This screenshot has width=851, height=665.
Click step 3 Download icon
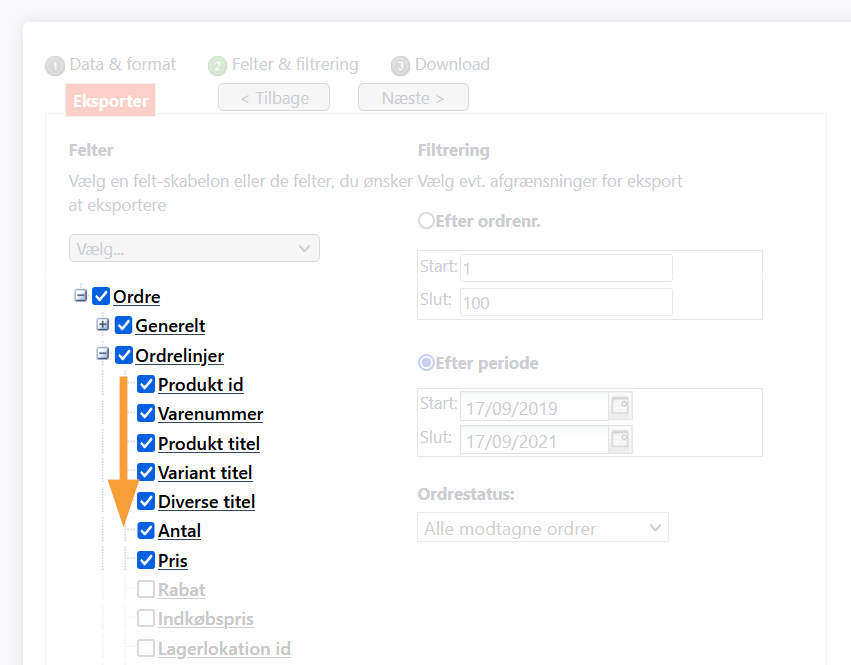click(401, 66)
